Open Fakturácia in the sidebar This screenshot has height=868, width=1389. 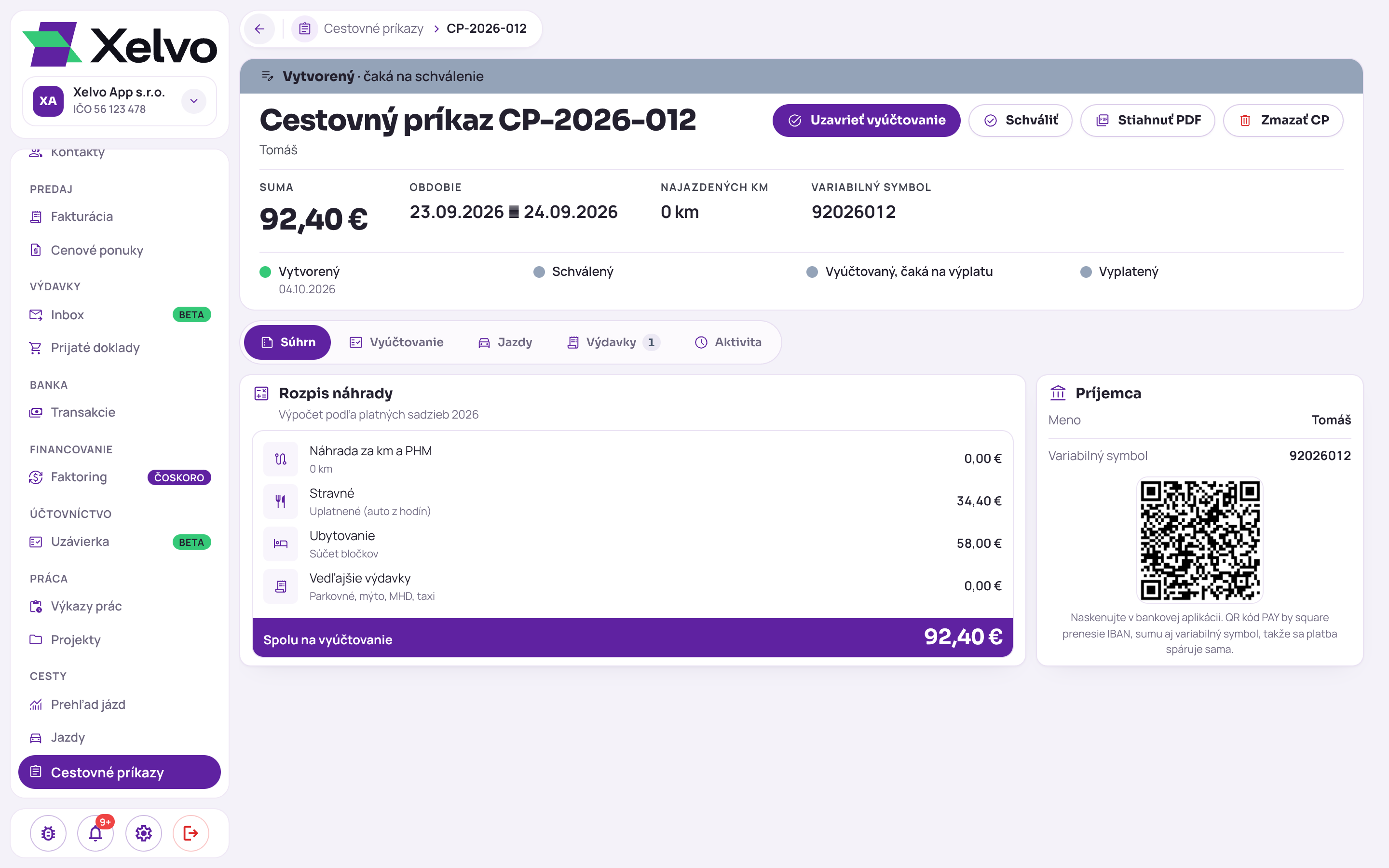(120, 217)
